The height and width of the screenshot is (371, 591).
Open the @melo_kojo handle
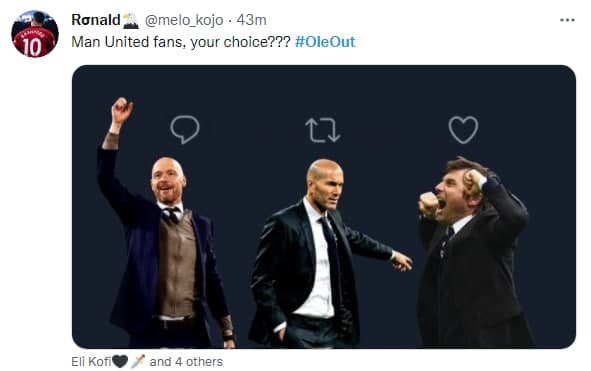(x=184, y=20)
